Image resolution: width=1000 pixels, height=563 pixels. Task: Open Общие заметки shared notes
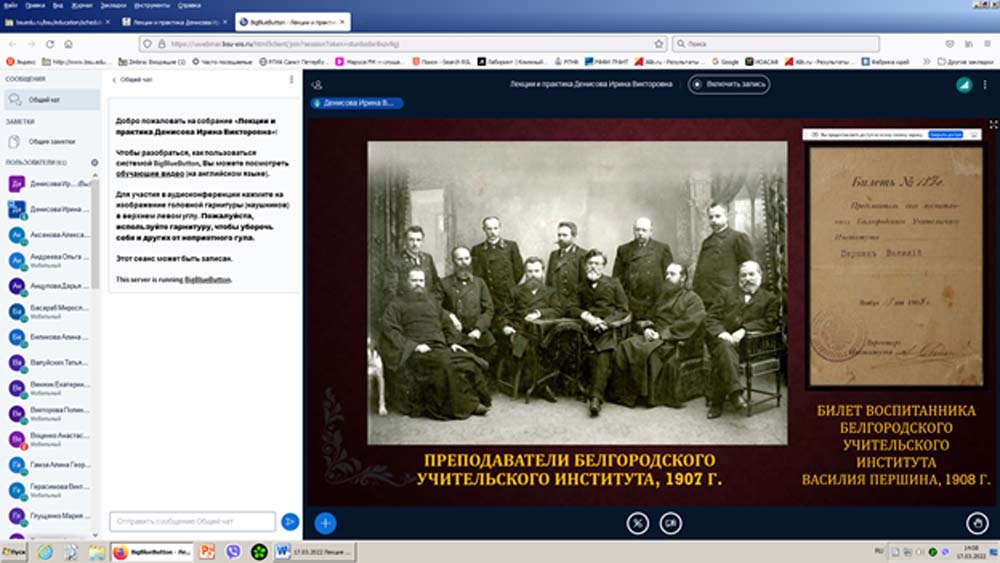[x=50, y=141]
